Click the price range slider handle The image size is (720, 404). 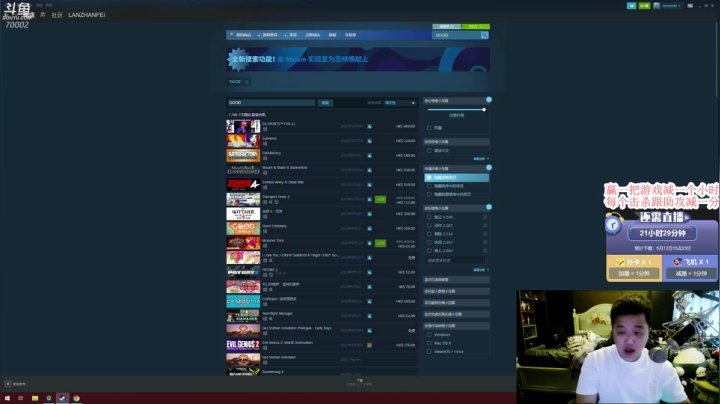point(484,109)
